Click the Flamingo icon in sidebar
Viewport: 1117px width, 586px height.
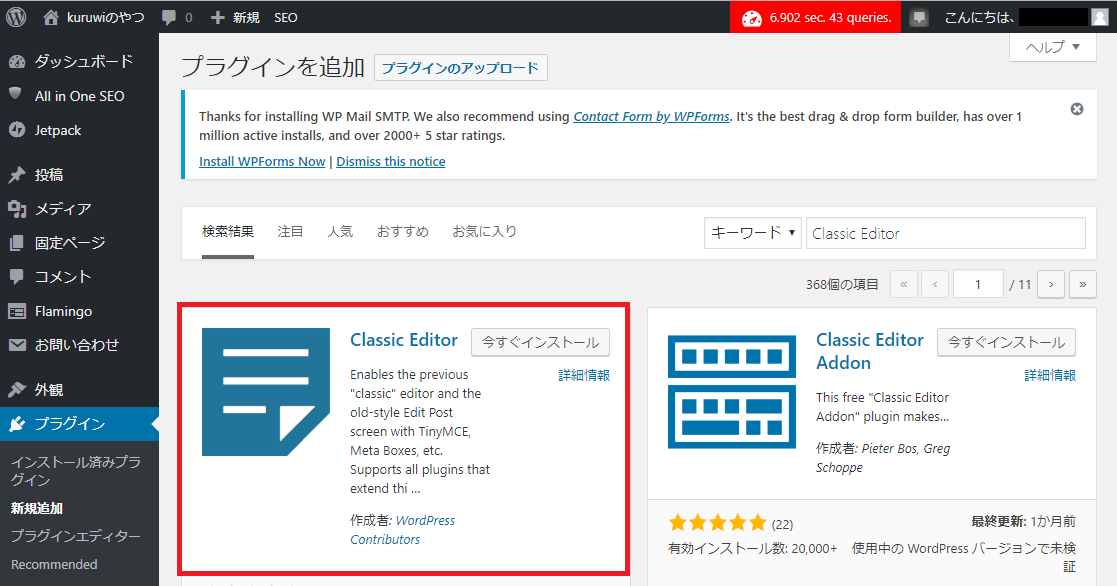coord(17,311)
